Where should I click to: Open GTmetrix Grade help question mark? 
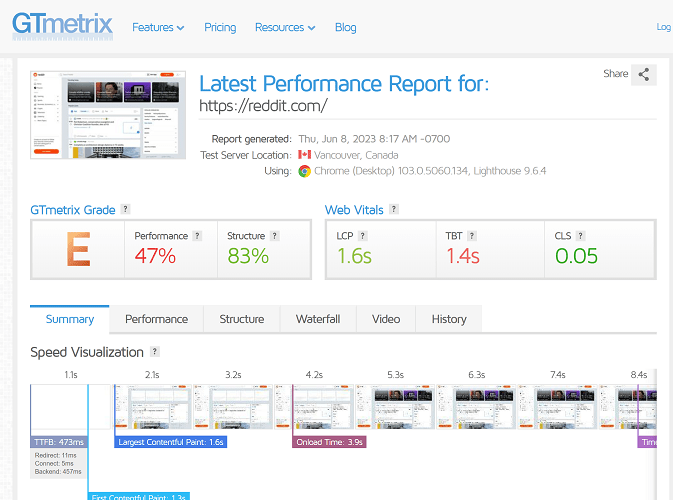[125, 209]
